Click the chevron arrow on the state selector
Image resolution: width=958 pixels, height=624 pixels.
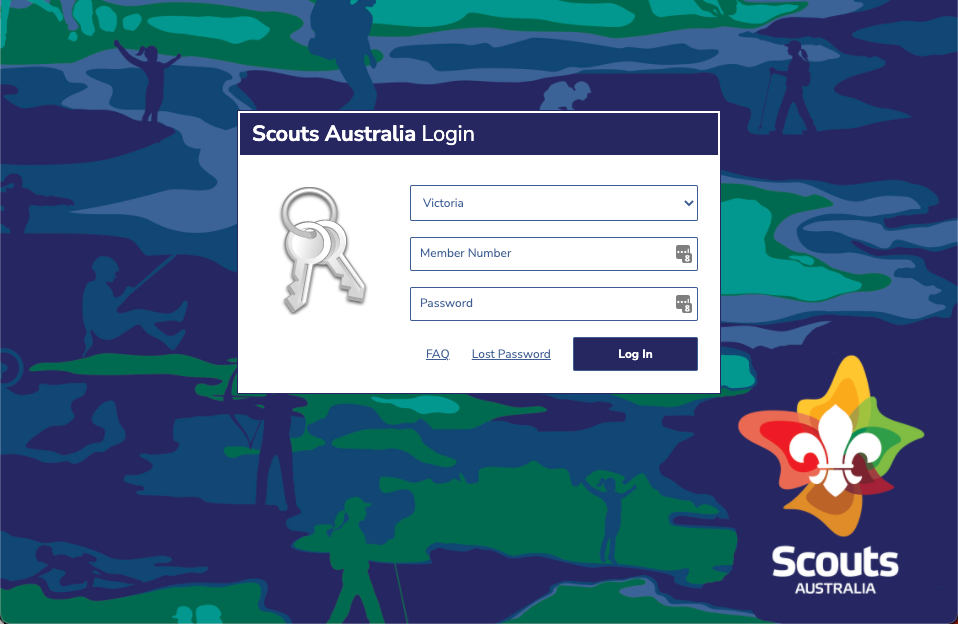pos(689,203)
